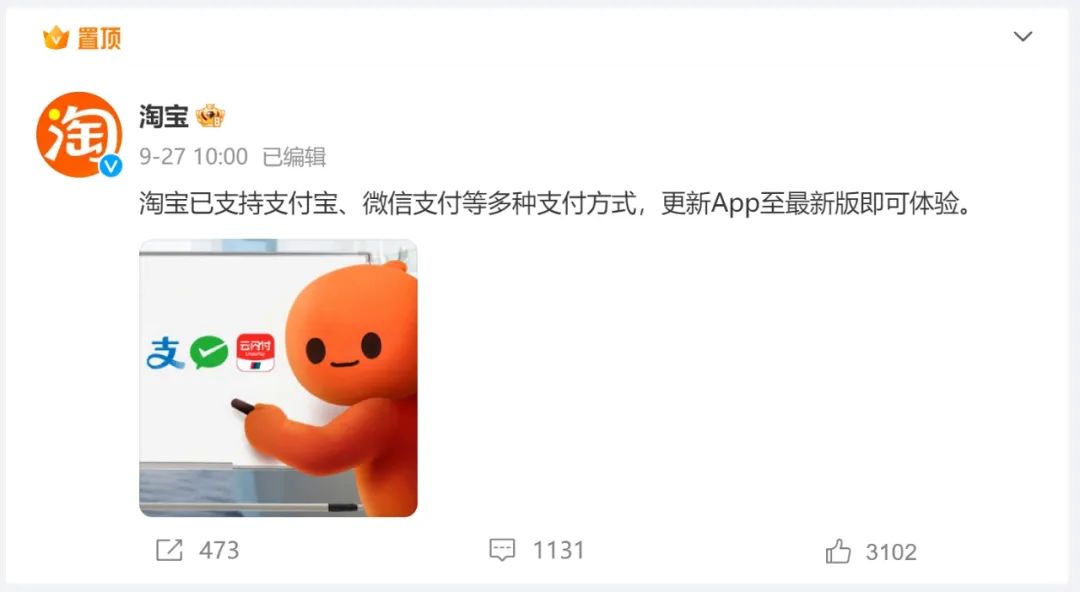1080x592 pixels.
Task: Click the repost count 473
Action: pos(219,550)
